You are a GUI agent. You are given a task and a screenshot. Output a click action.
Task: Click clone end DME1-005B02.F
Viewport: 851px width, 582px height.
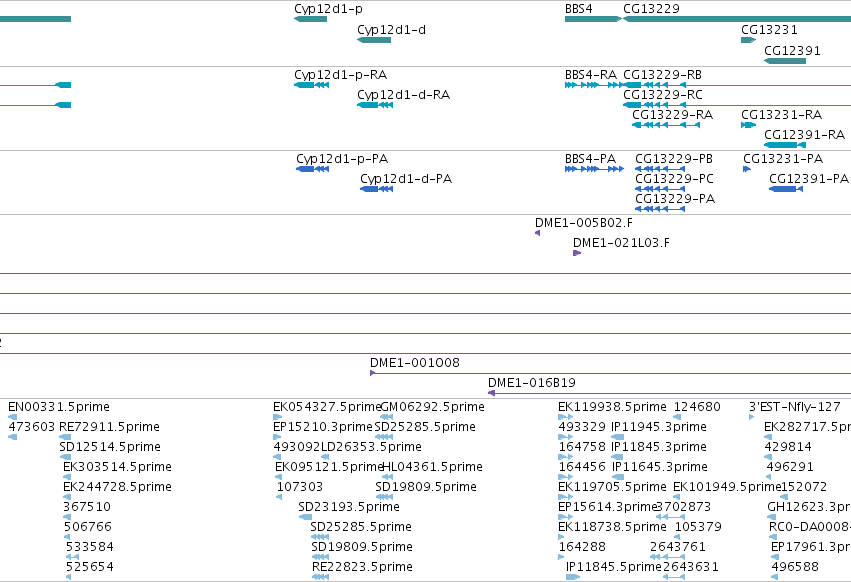[x=537, y=233]
